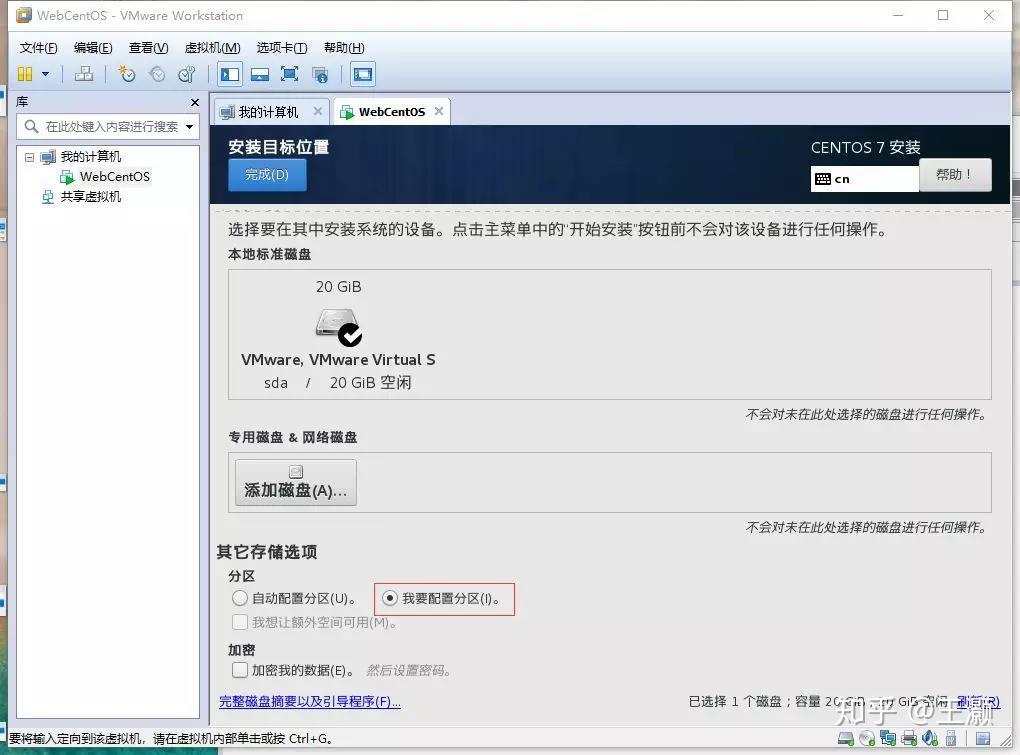Open 完整磁盘摘要以及引导程序(F) link
The height and width of the screenshot is (755, 1020).
pos(310,702)
